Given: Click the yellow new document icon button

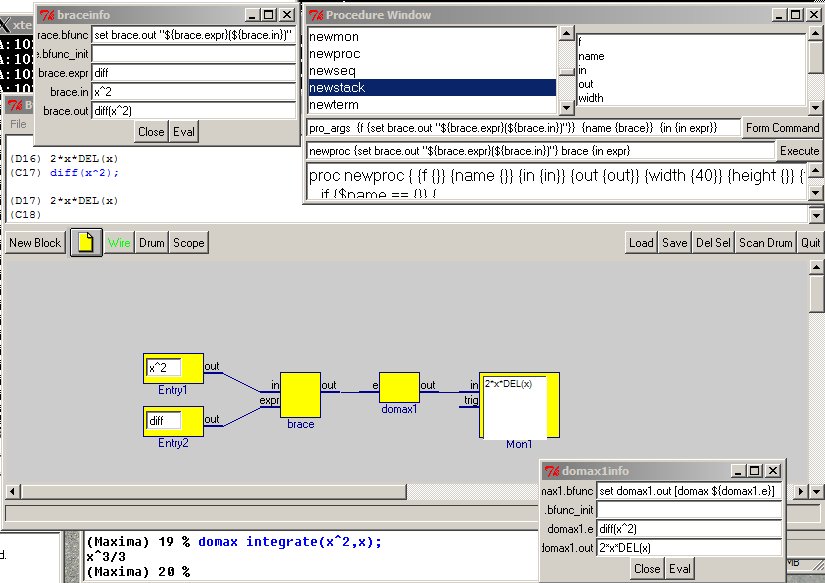Looking at the screenshot, I should 86,243.
